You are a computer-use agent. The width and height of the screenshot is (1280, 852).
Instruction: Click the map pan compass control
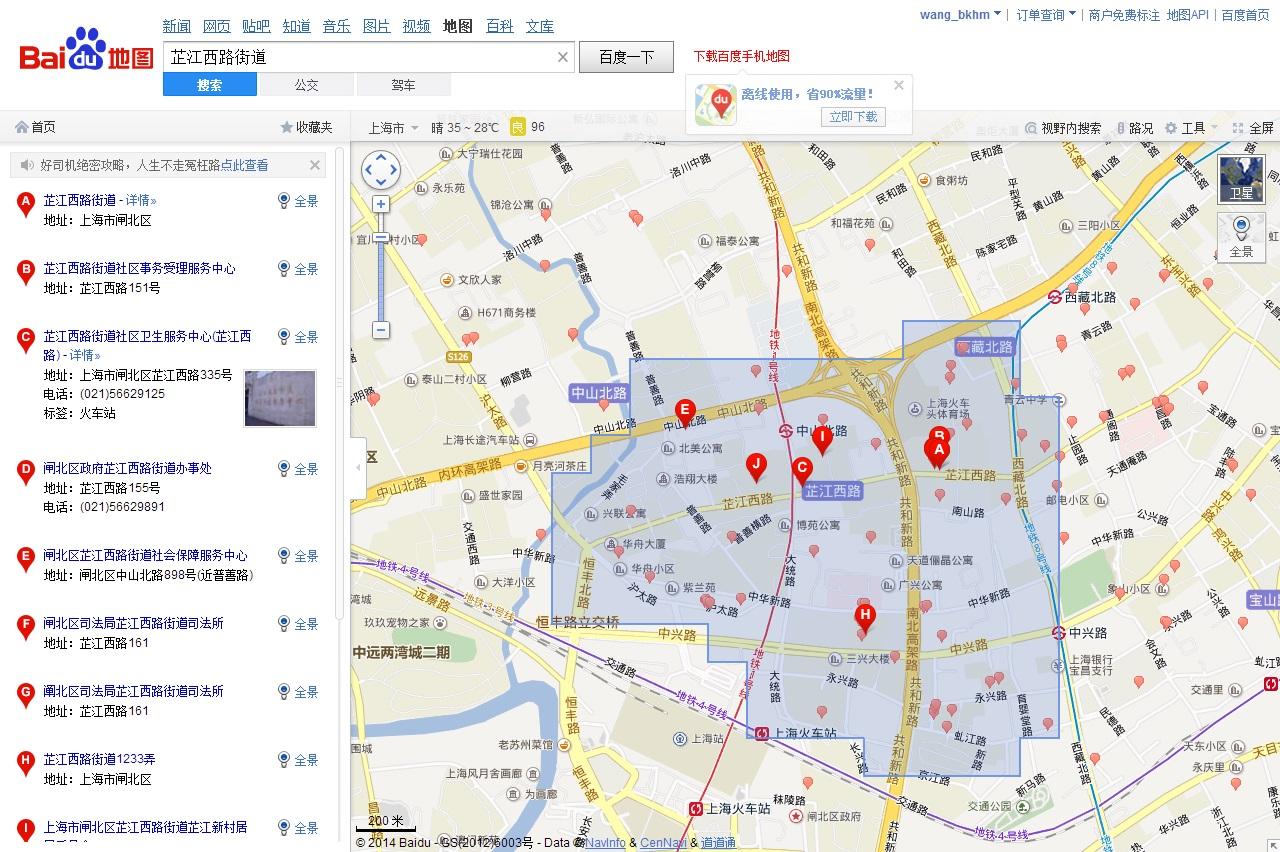point(381,170)
